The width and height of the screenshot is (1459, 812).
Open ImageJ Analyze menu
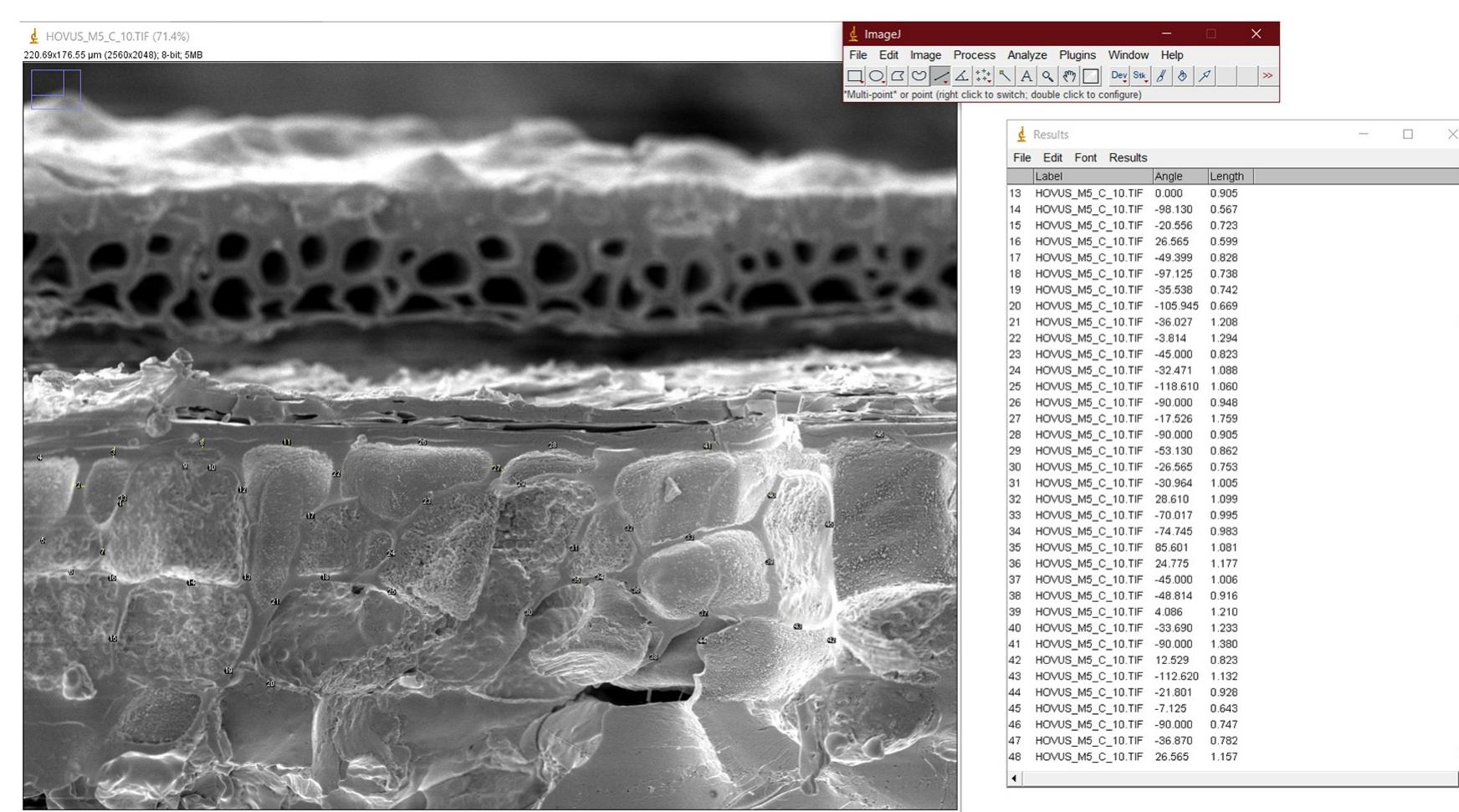[x=1027, y=55]
